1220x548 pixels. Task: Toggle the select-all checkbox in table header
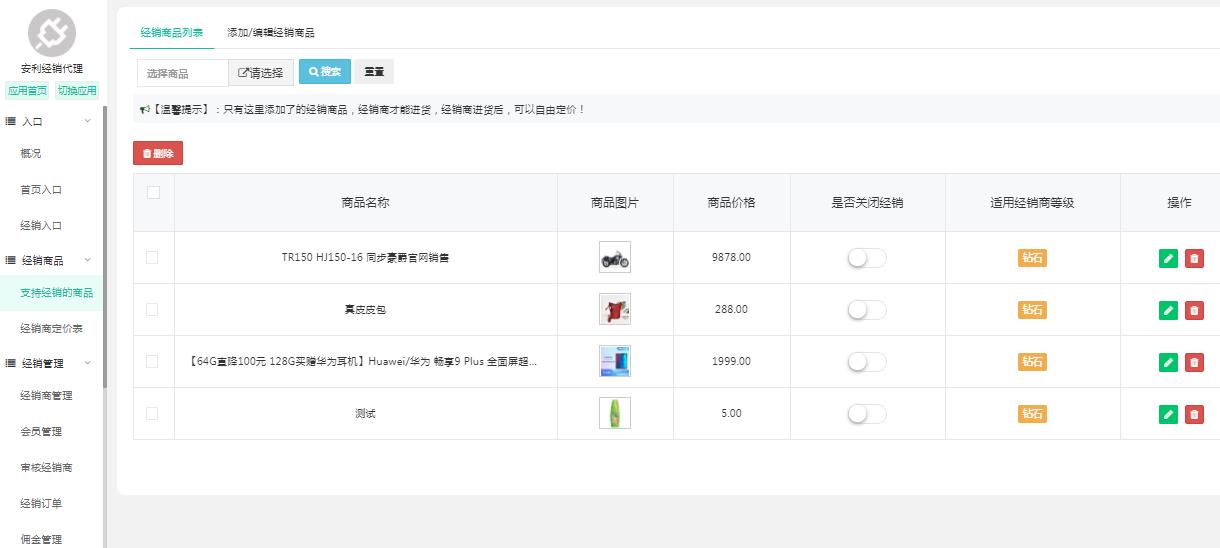[x=153, y=193]
